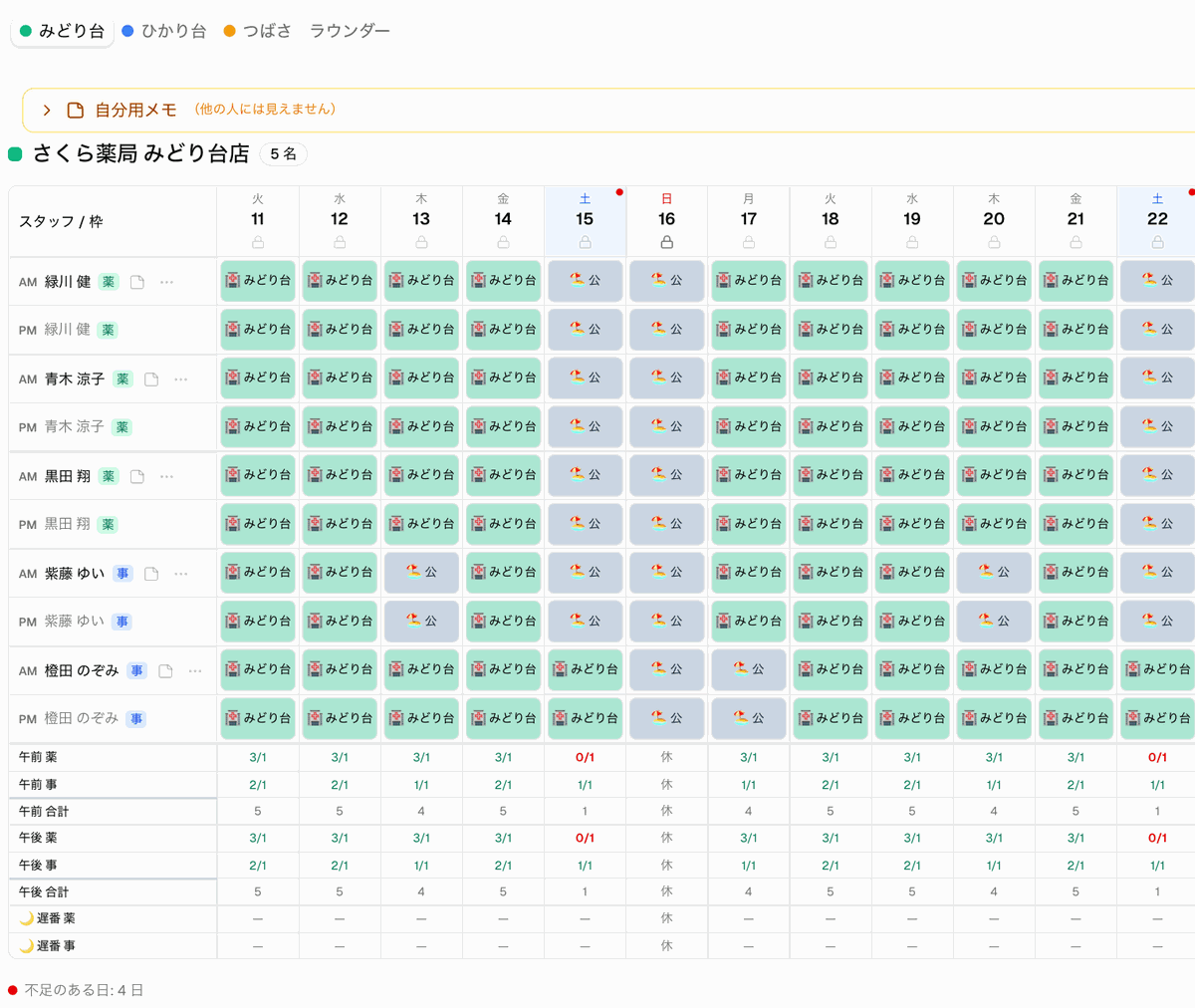This screenshot has width=1195, height=1008.
Task: Toggle the lock under Wednesday 12
Action: (340, 242)
